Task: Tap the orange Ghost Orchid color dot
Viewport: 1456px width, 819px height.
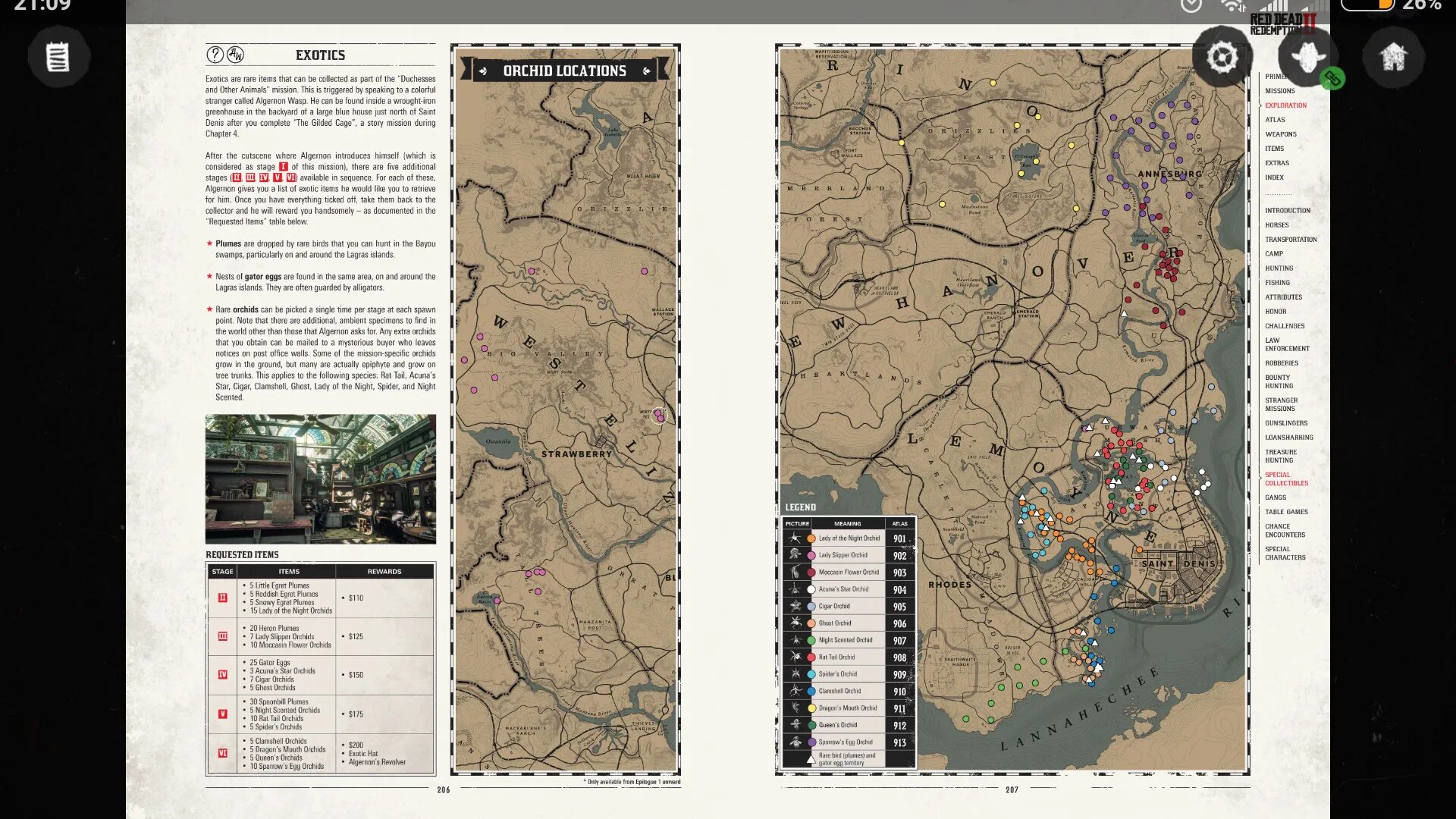Action: [x=811, y=623]
